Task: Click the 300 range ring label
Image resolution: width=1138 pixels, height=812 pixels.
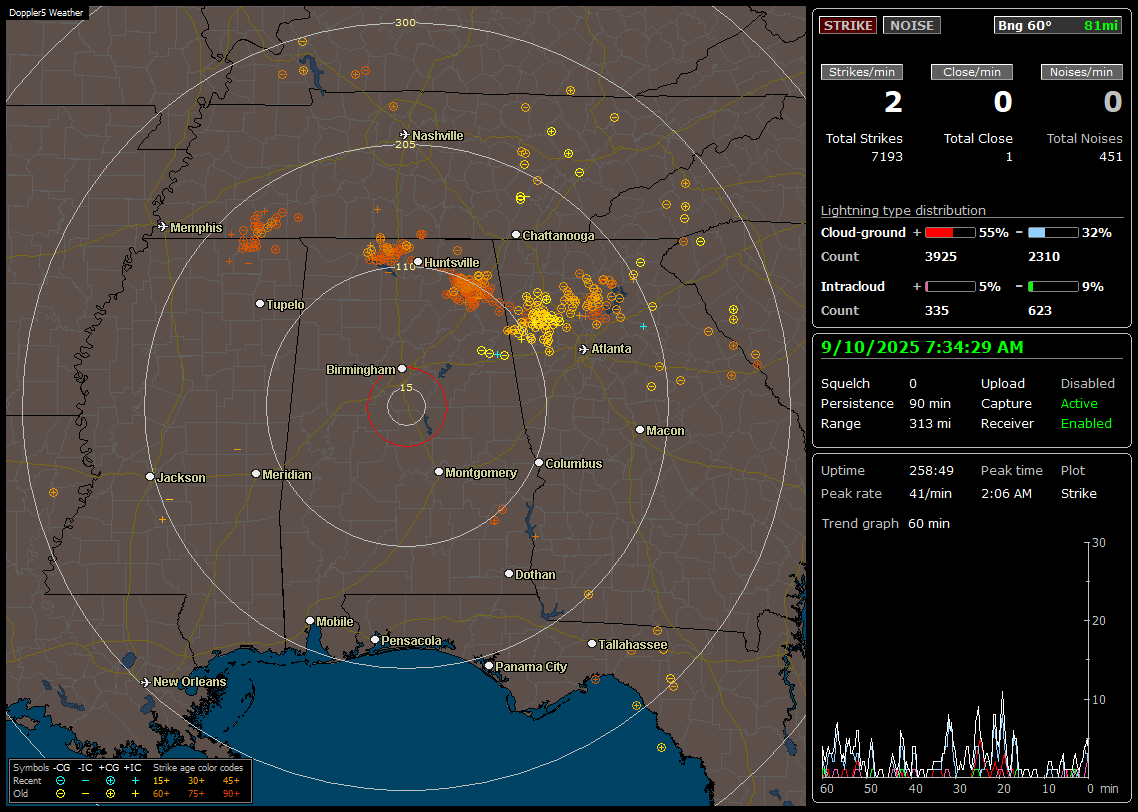Action: pyautogui.click(x=405, y=22)
